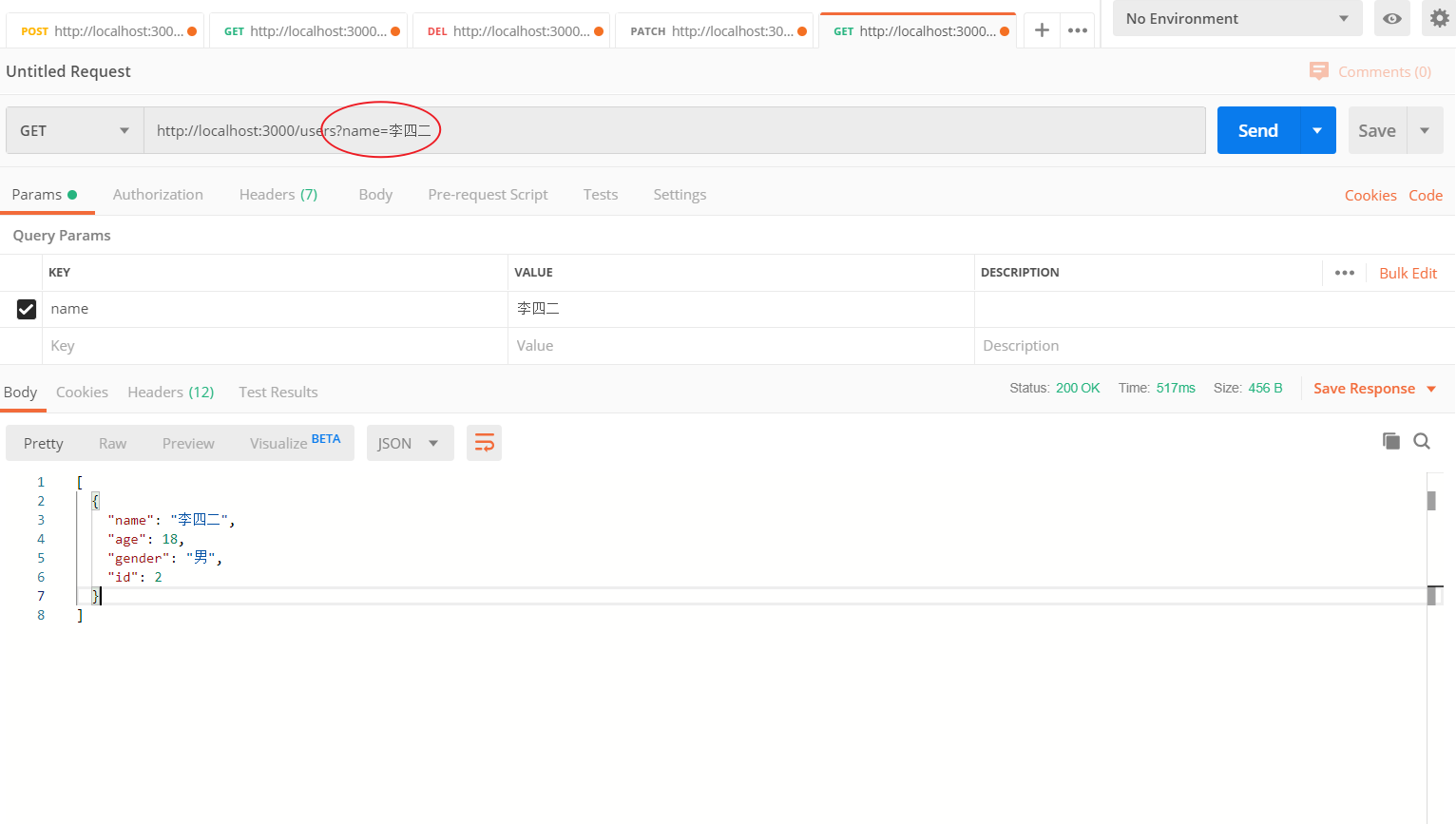Open the request Body tab
Screen dimensions: 1456x824
pyautogui.click(x=375, y=195)
